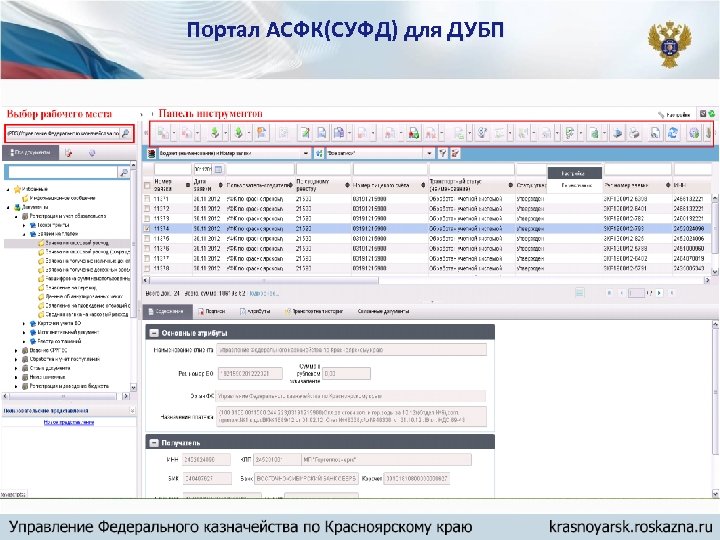Viewport: 720px width, 540px height.
Task: Check the checkbox for row 11316
Action: (x=147, y=248)
